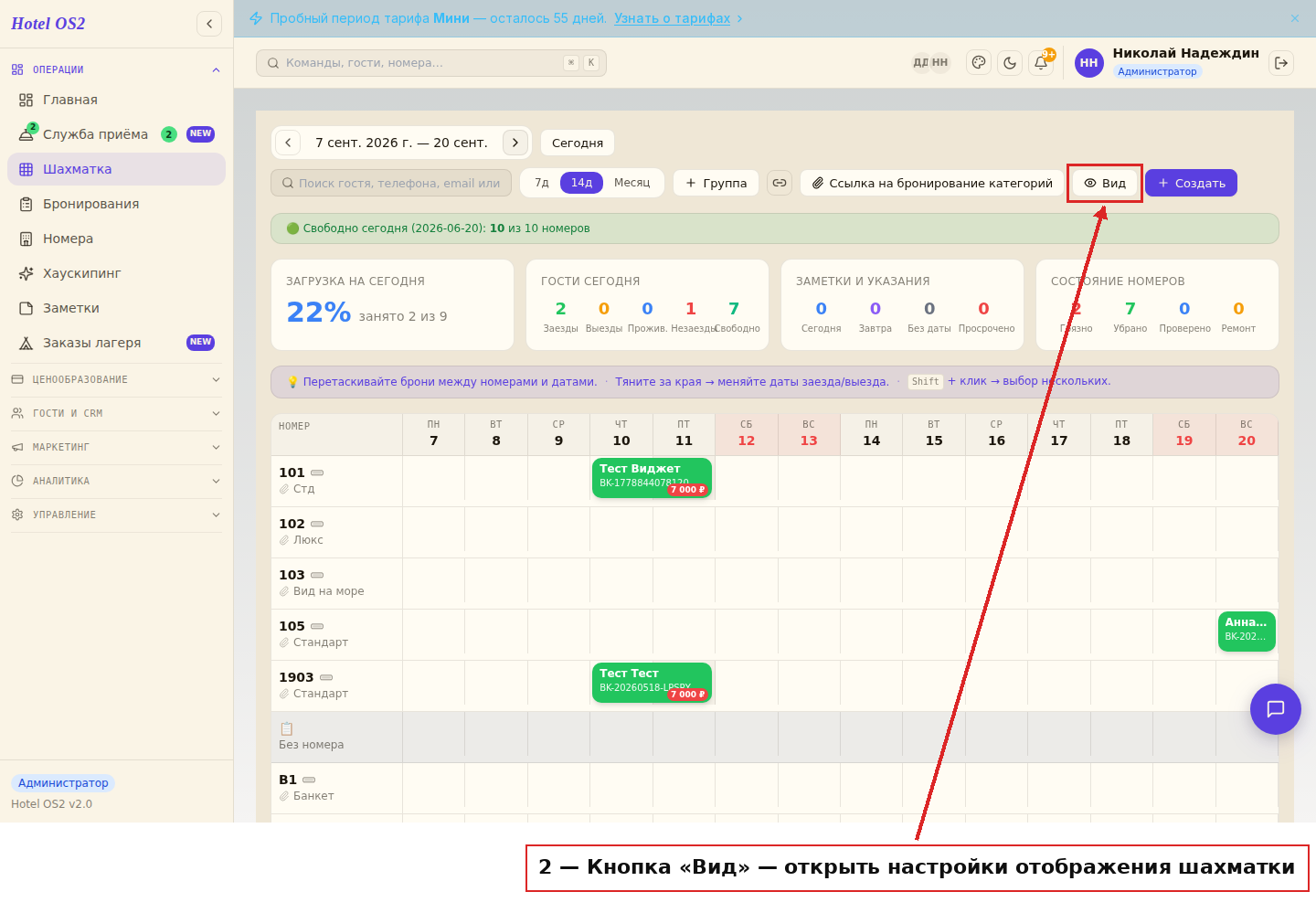The image size is (1316, 913).
Task: Click the guest search field
Action: click(x=391, y=183)
